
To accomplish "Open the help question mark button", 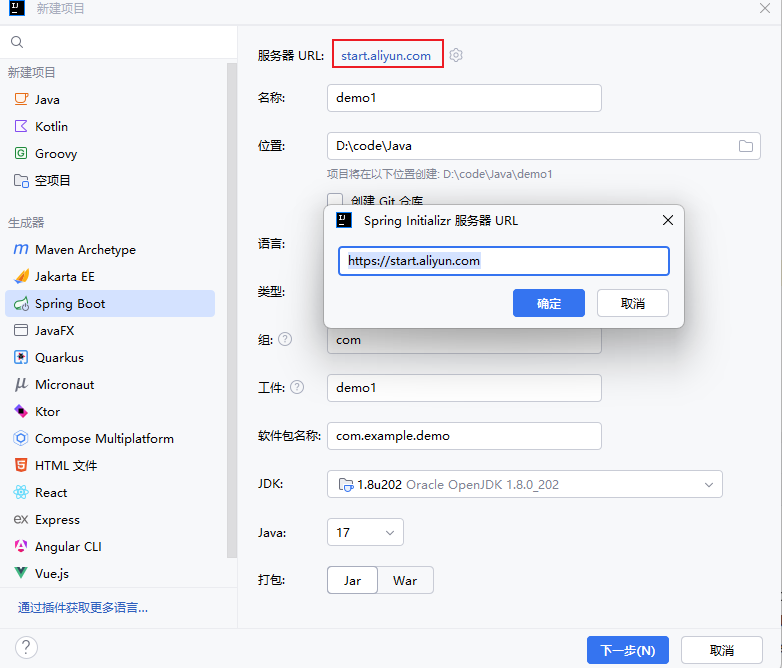I will 26,648.
